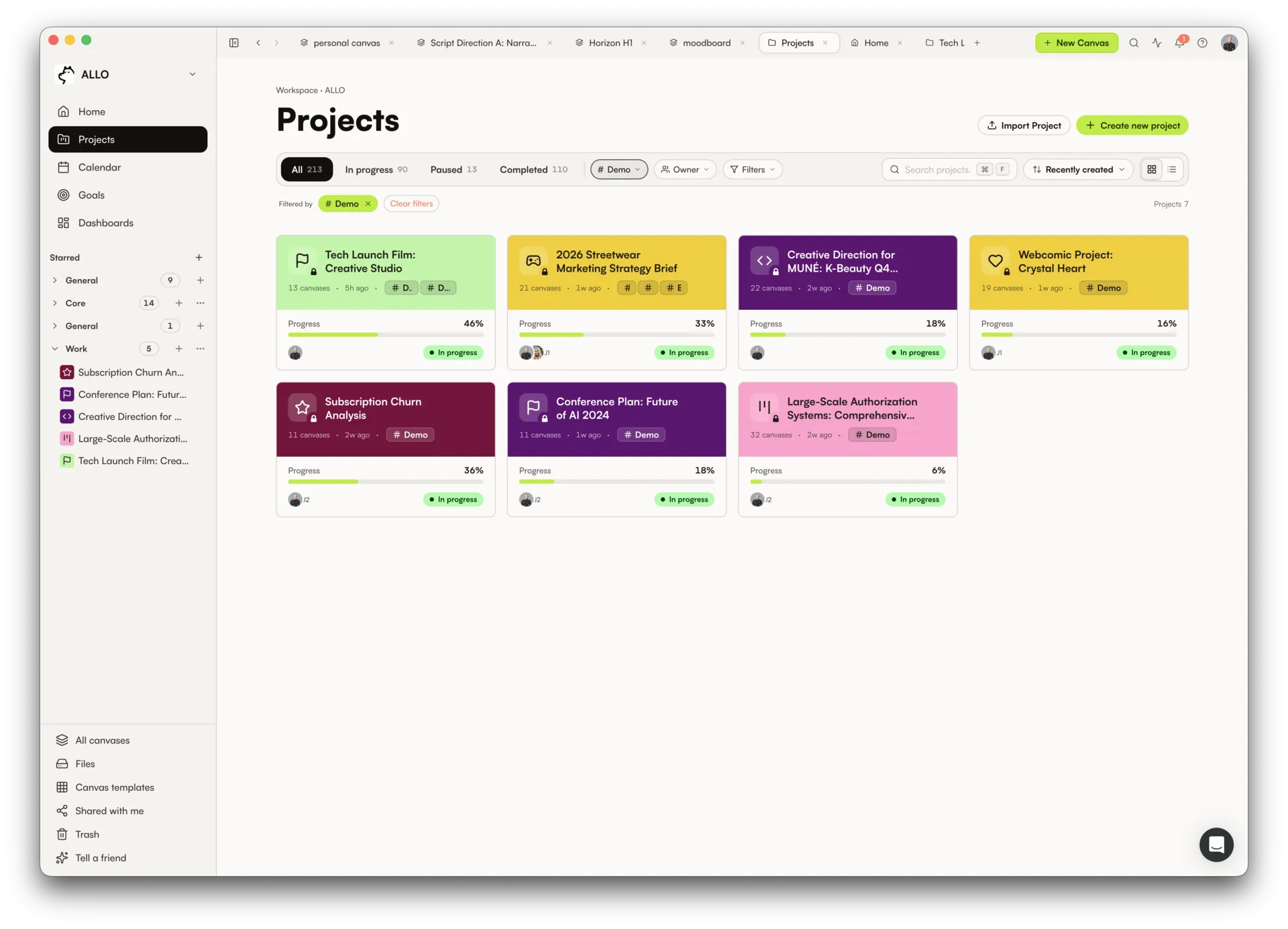This screenshot has height=929, width=1288.
Task: Open Subscription Churn sidebar item
Action: pos(128,372)
